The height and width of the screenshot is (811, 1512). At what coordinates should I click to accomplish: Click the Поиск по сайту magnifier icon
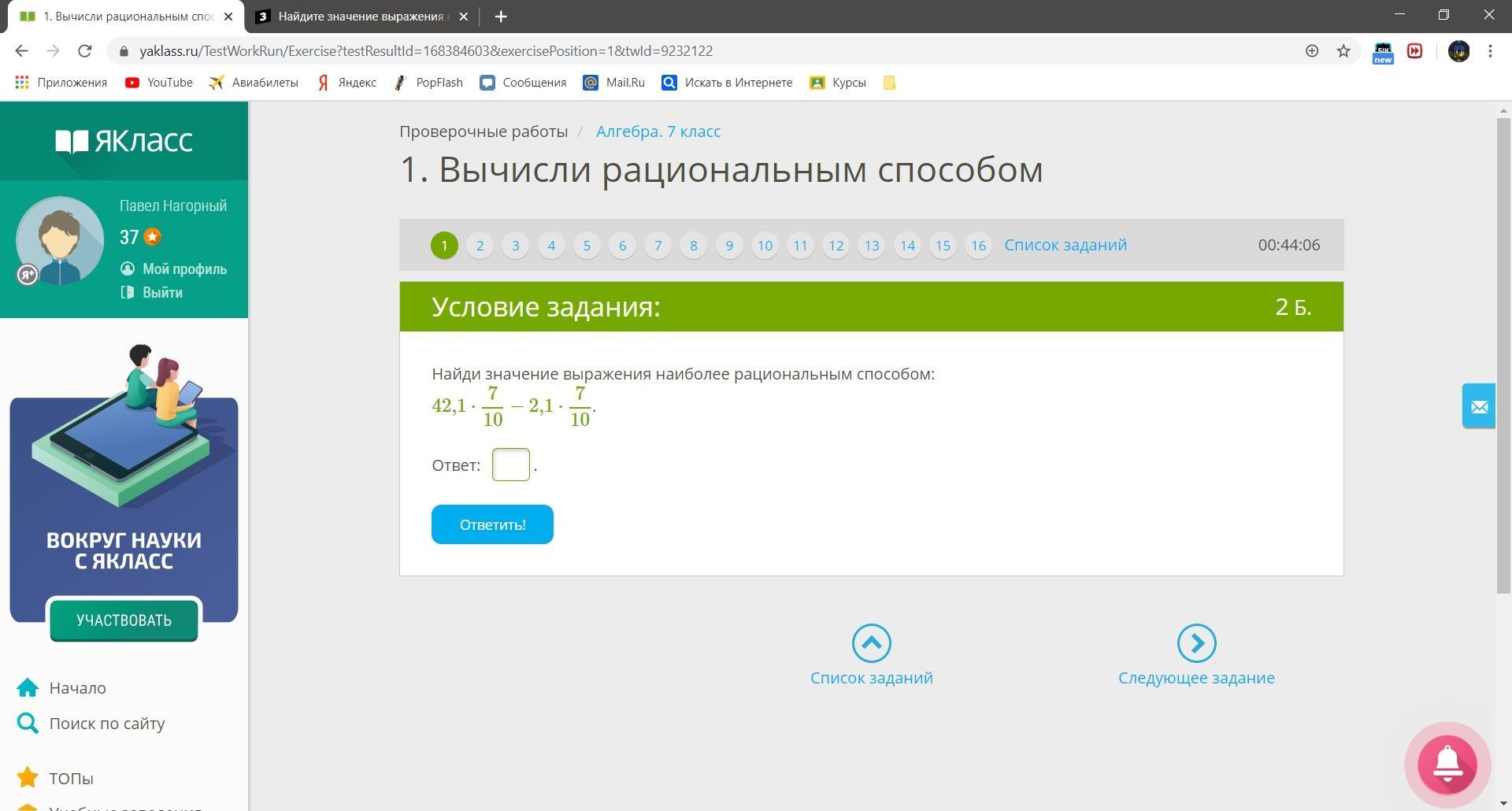point(28,723)
